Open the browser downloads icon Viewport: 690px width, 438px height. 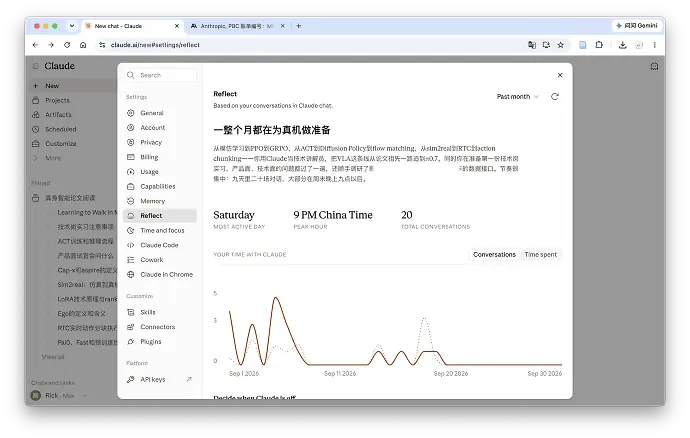point(622,45)
